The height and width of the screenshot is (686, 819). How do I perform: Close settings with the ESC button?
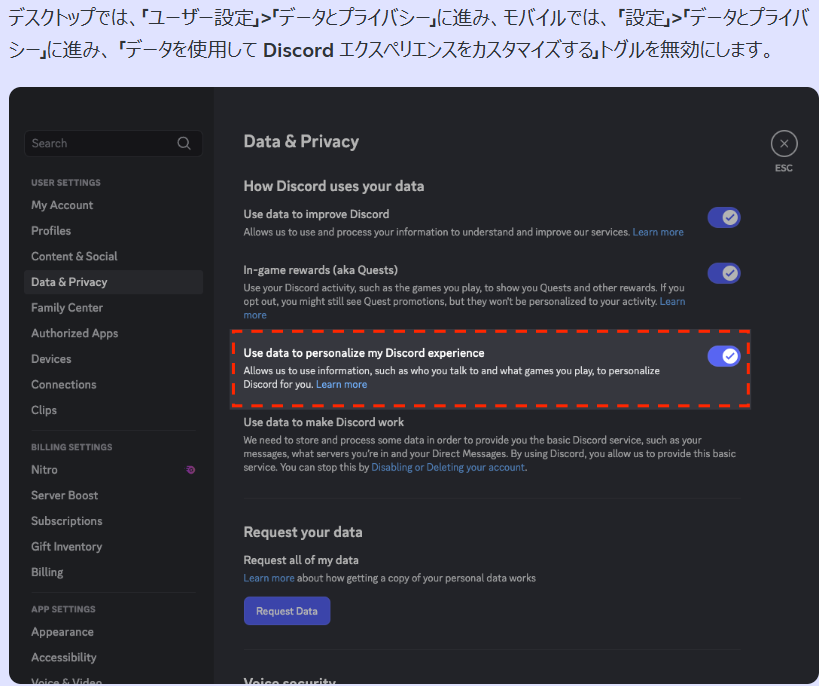tap(784, 143)
